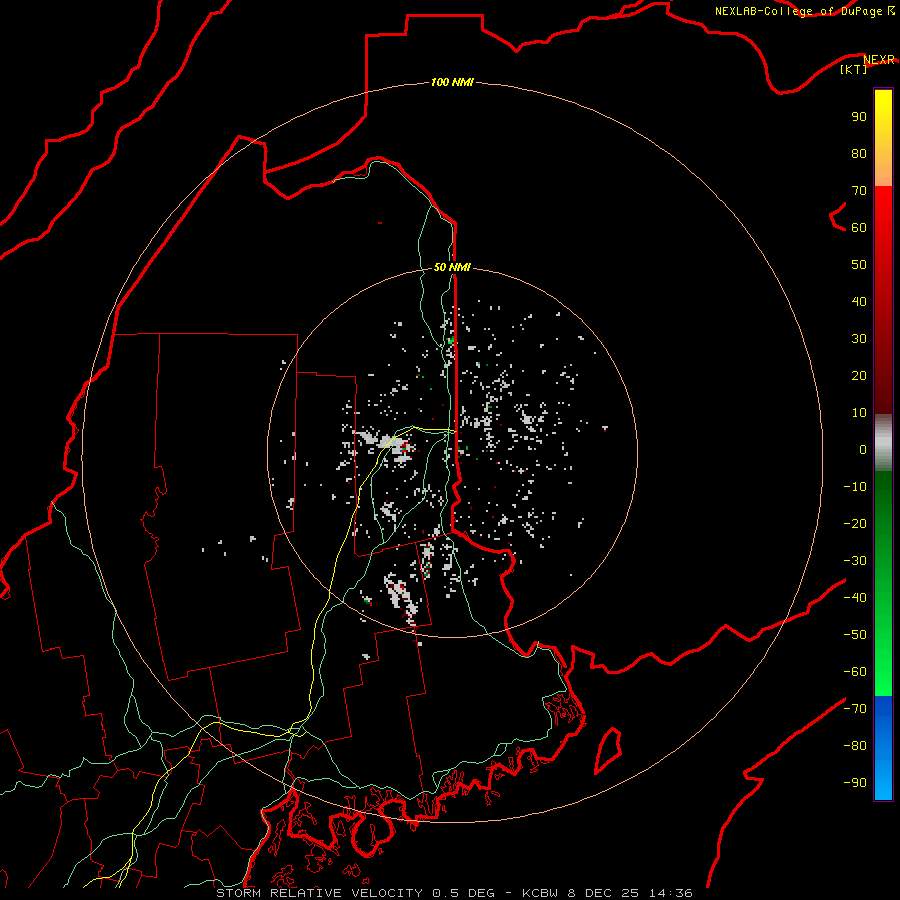Click the red island outline offshore
Screen dimensions: 900x900
click(608, 750)
